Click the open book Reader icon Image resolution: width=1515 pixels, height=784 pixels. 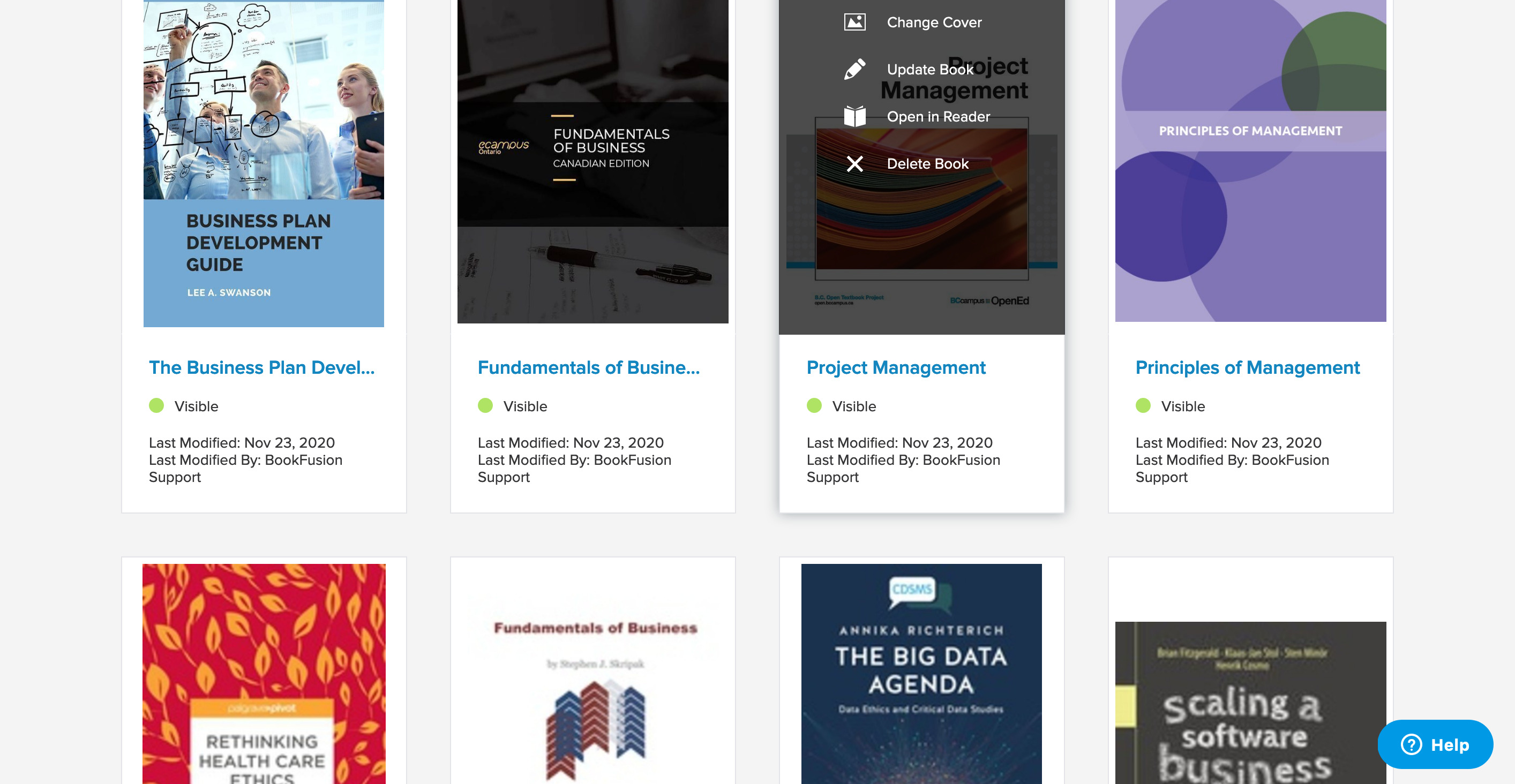(854, 116)
